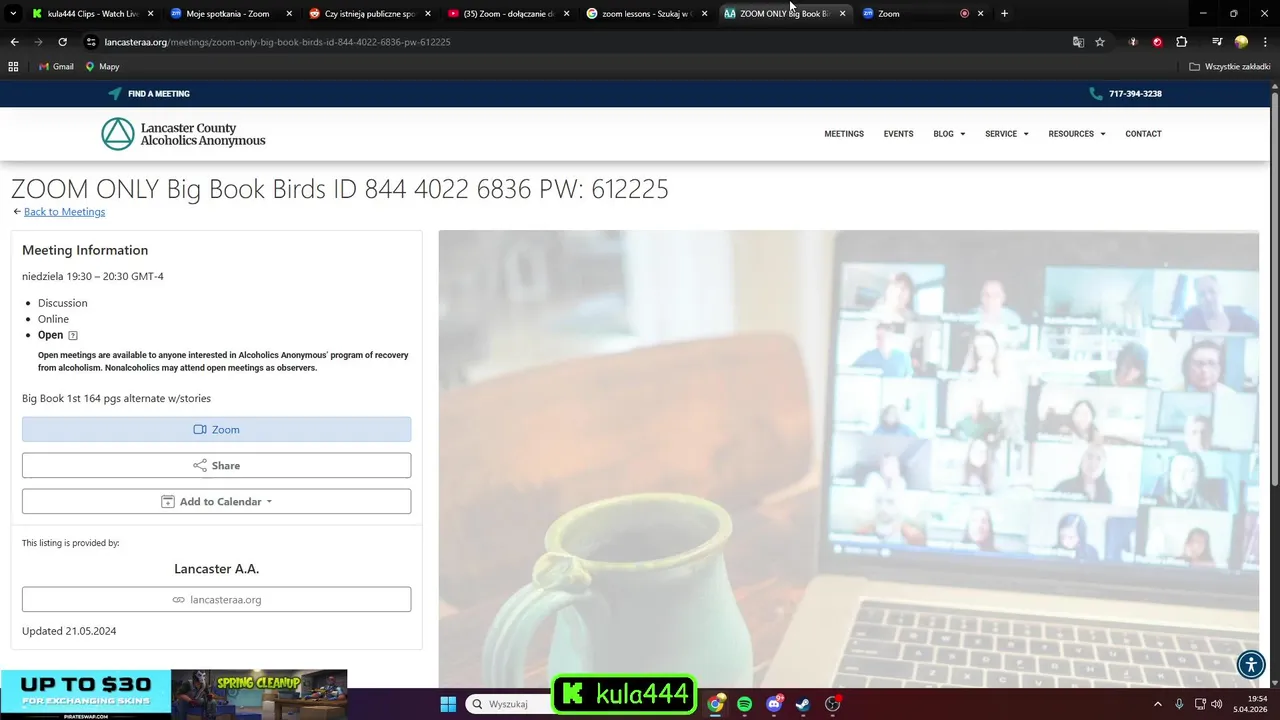
Task: Call 717-394-3238 phone link
Action: point(1135,93)
